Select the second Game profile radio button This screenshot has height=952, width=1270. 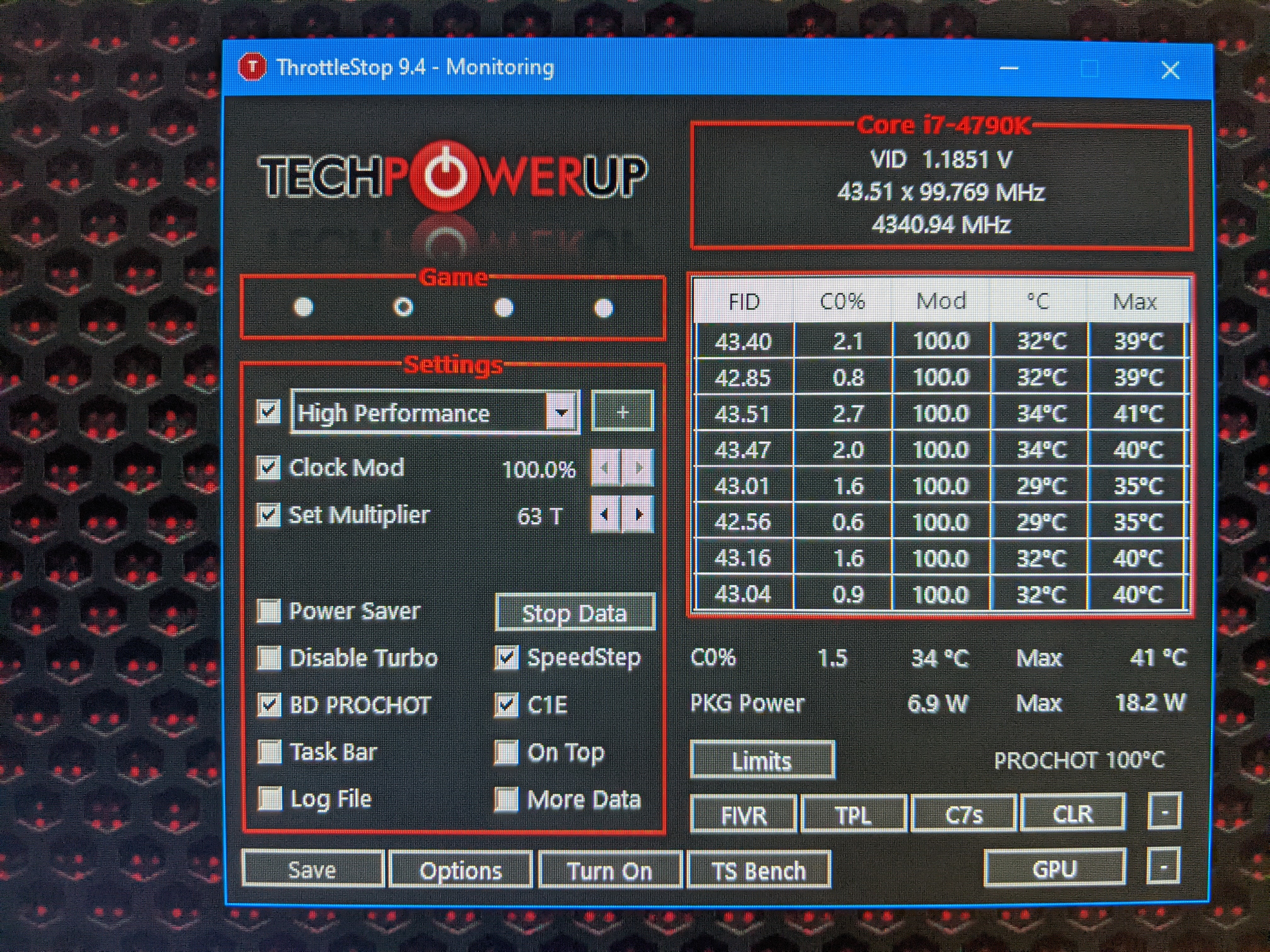point(403,307)
